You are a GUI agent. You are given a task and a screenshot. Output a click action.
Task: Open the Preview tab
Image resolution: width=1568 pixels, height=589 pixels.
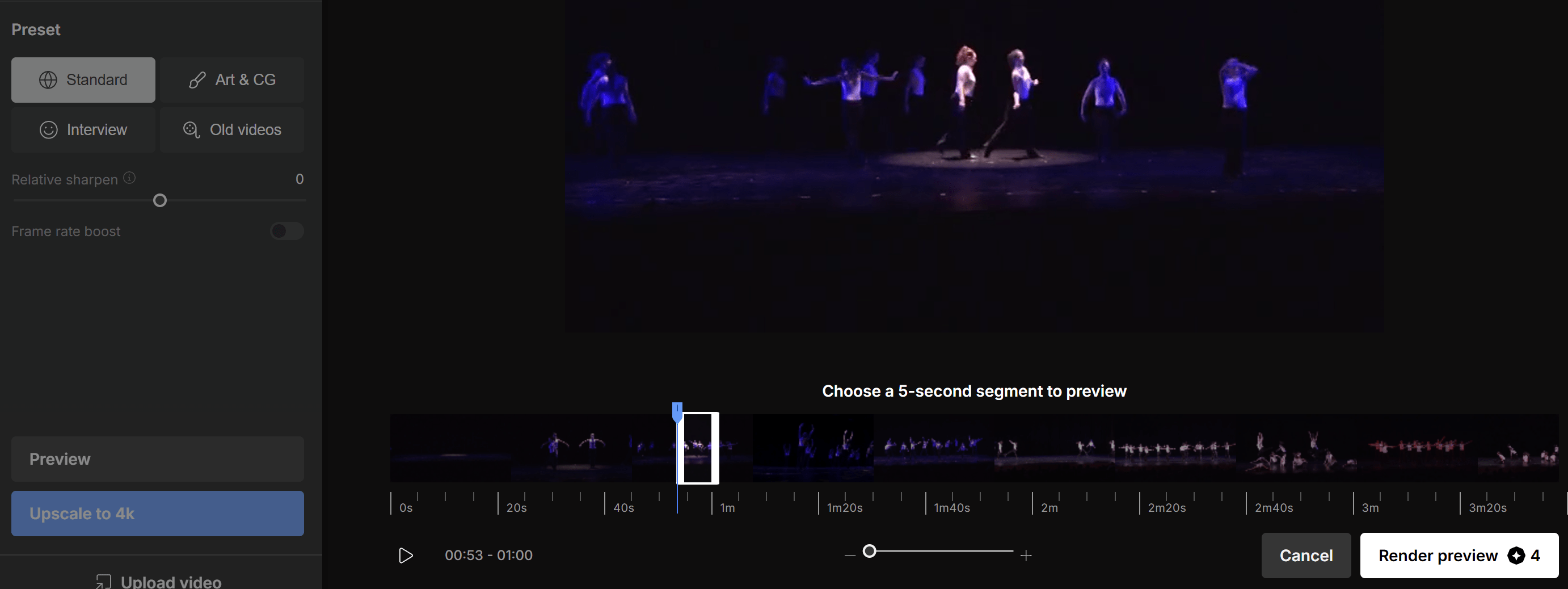[157, 458]
